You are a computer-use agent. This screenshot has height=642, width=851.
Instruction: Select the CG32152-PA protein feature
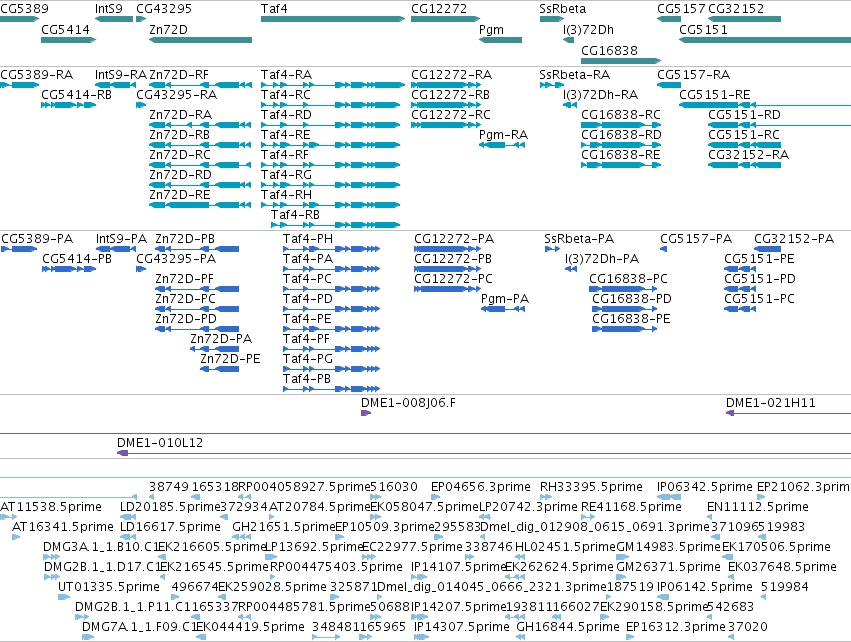tap(767, 249)
